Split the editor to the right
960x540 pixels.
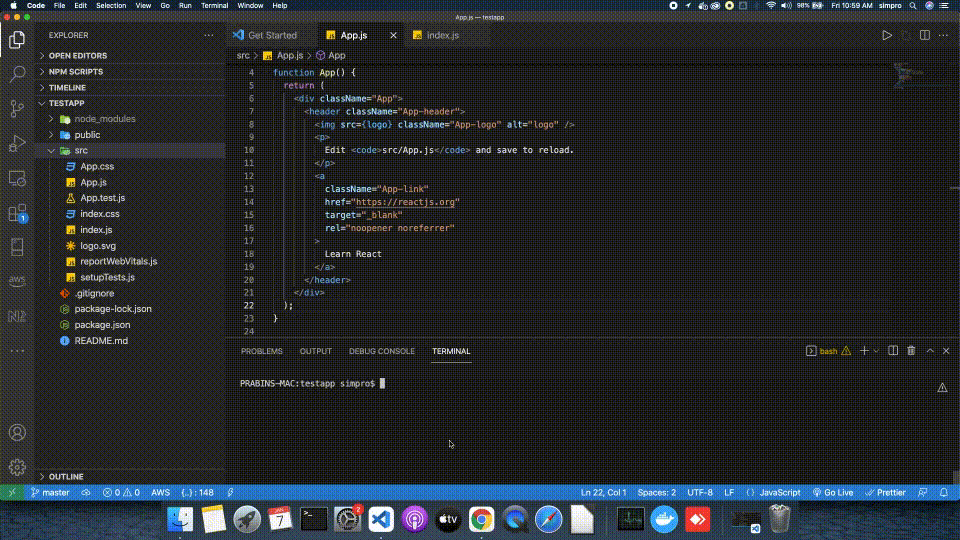tap(924, 36)
